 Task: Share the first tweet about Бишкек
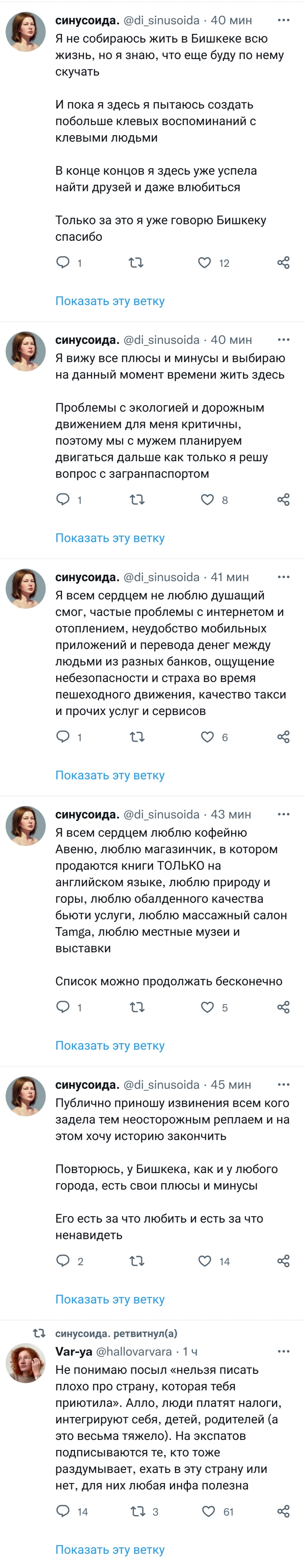283,263
